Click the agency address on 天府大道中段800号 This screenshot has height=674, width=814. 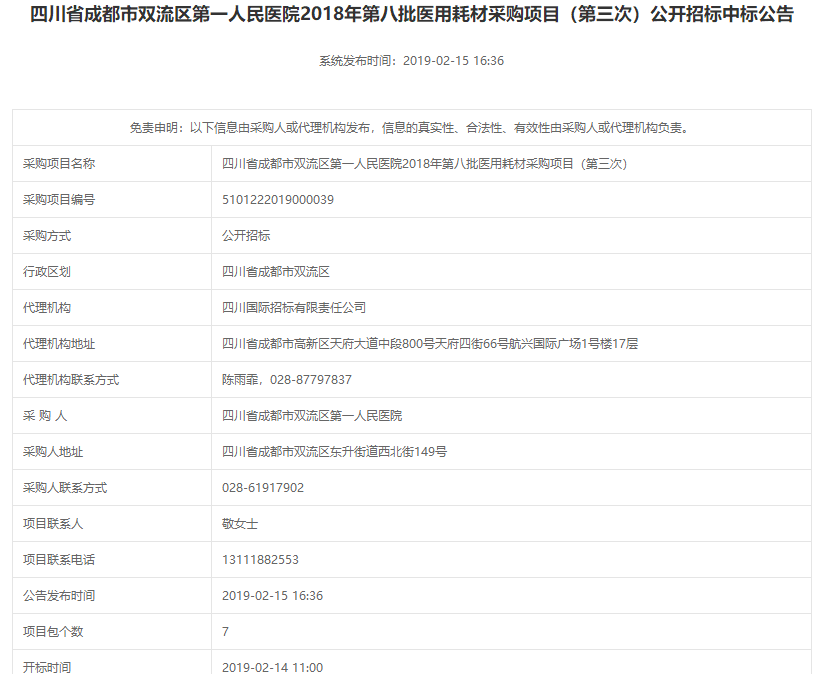click(x=430, y=344)
